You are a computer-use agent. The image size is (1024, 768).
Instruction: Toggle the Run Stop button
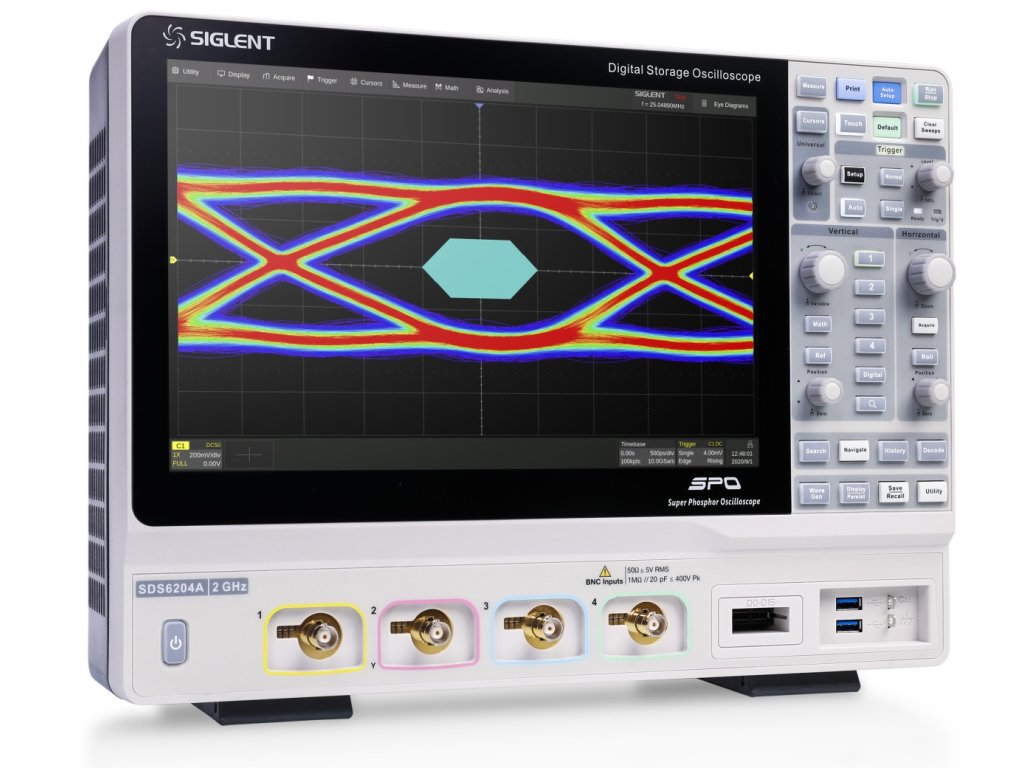coord(930,95)
